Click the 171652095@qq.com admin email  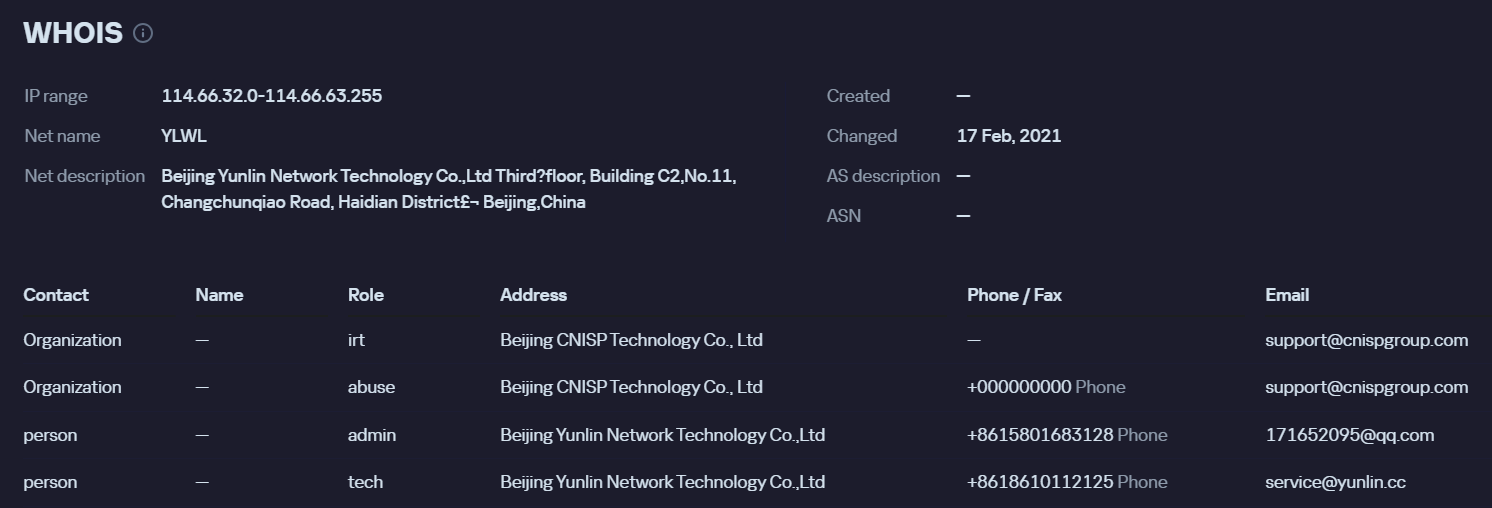1349,435
